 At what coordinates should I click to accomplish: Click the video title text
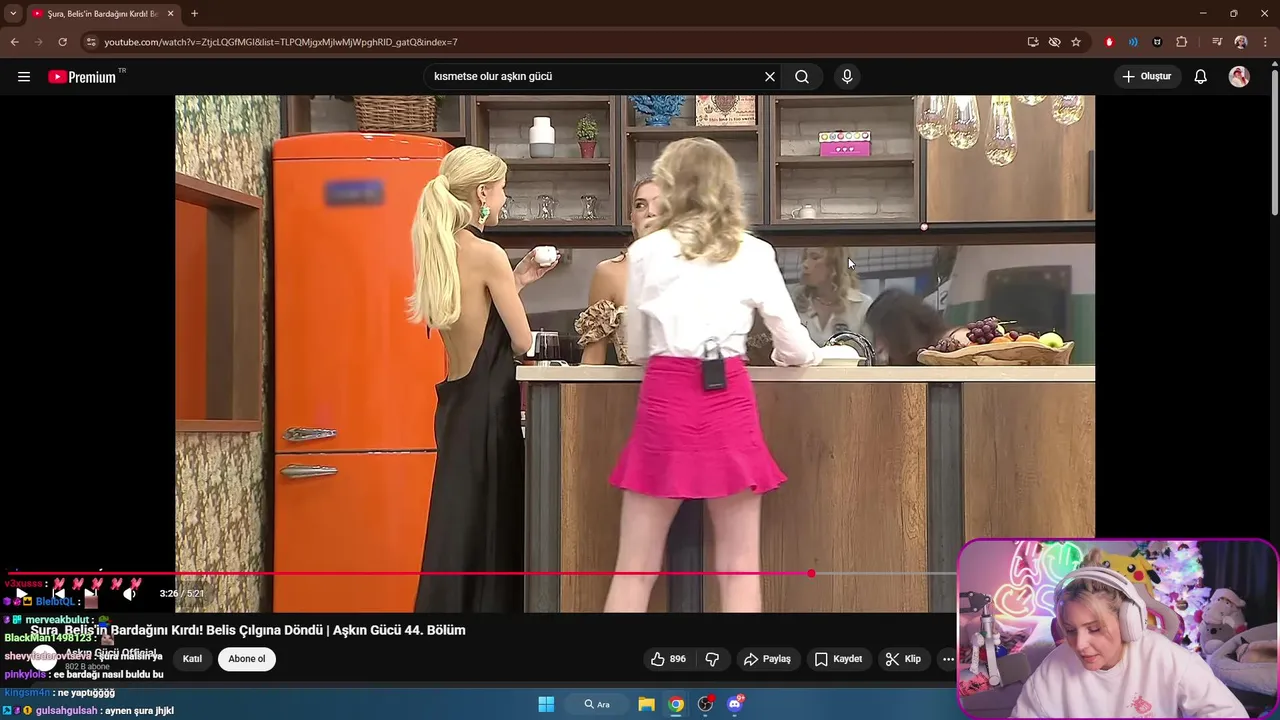[x=248, y=630]
